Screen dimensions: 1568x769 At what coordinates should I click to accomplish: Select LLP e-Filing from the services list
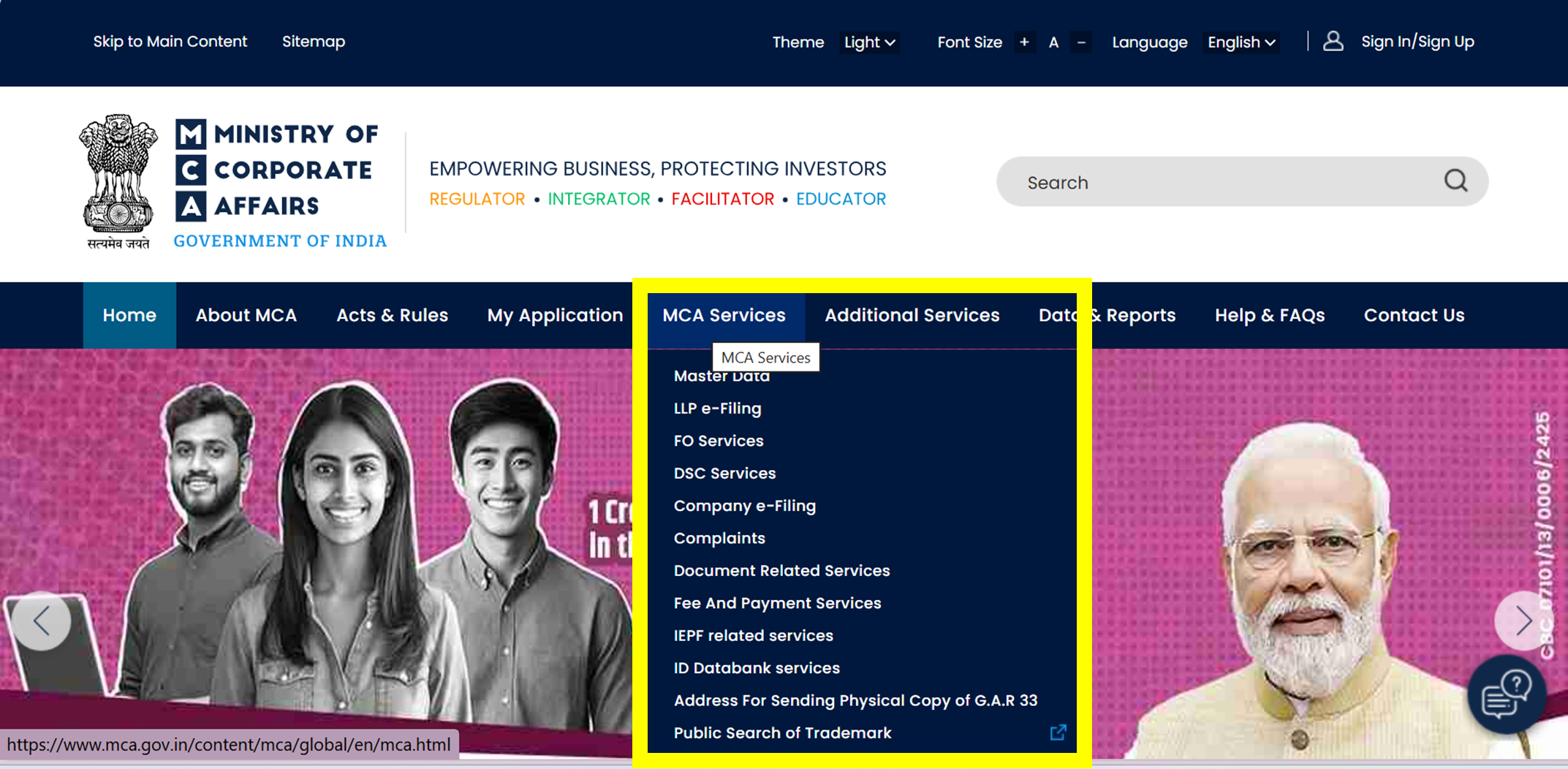pyautogui.click(x=717, y=408)
